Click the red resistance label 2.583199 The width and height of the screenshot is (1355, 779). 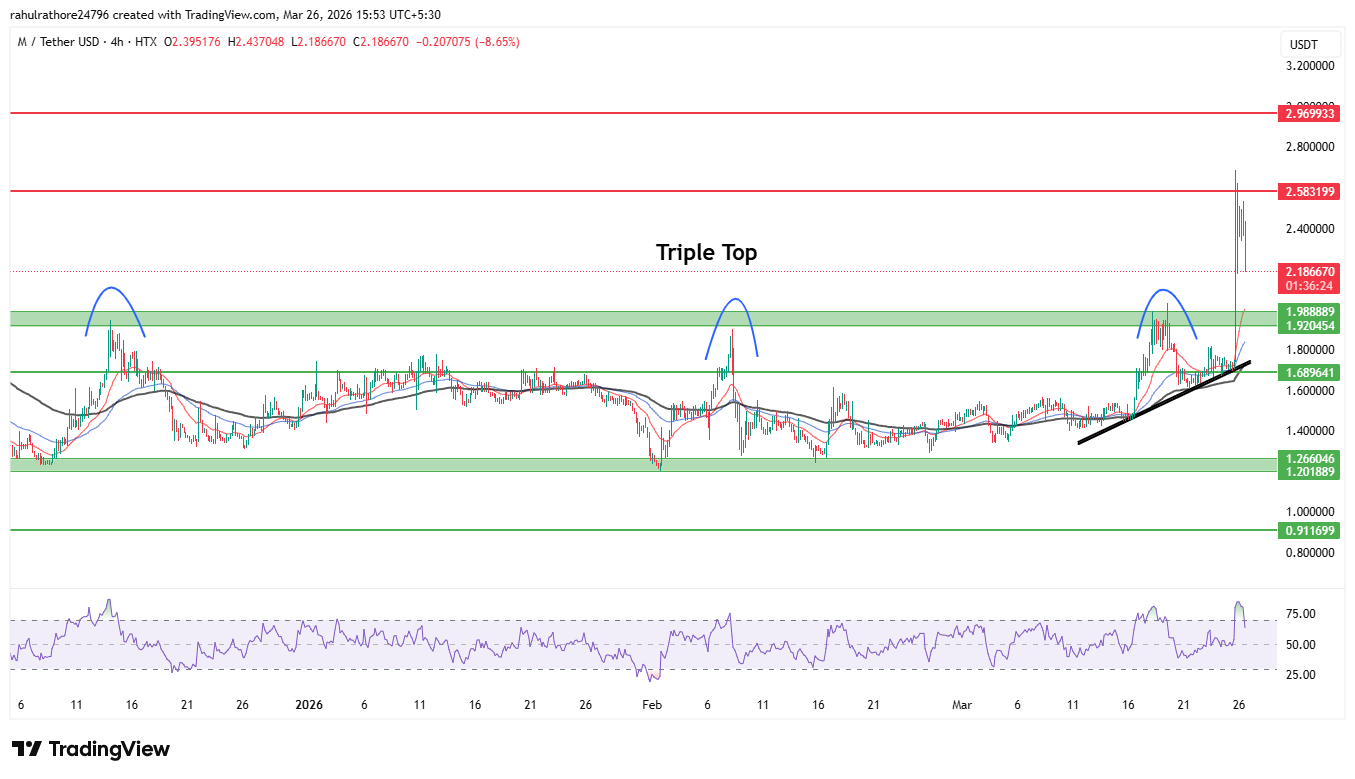coord(1309,190)
